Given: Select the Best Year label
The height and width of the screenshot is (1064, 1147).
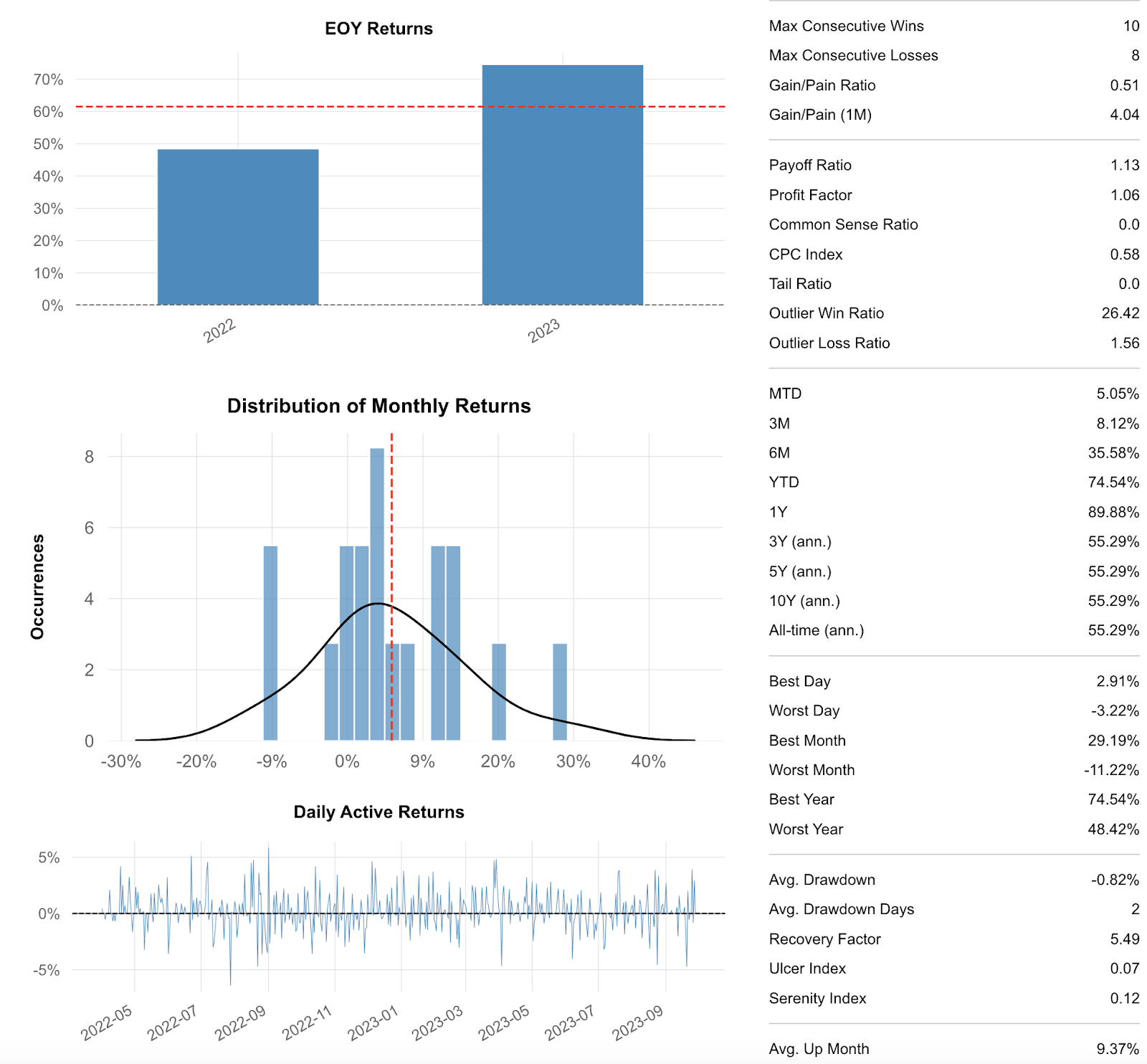Looking at the screenshot, I should click(x=801, y=799).
